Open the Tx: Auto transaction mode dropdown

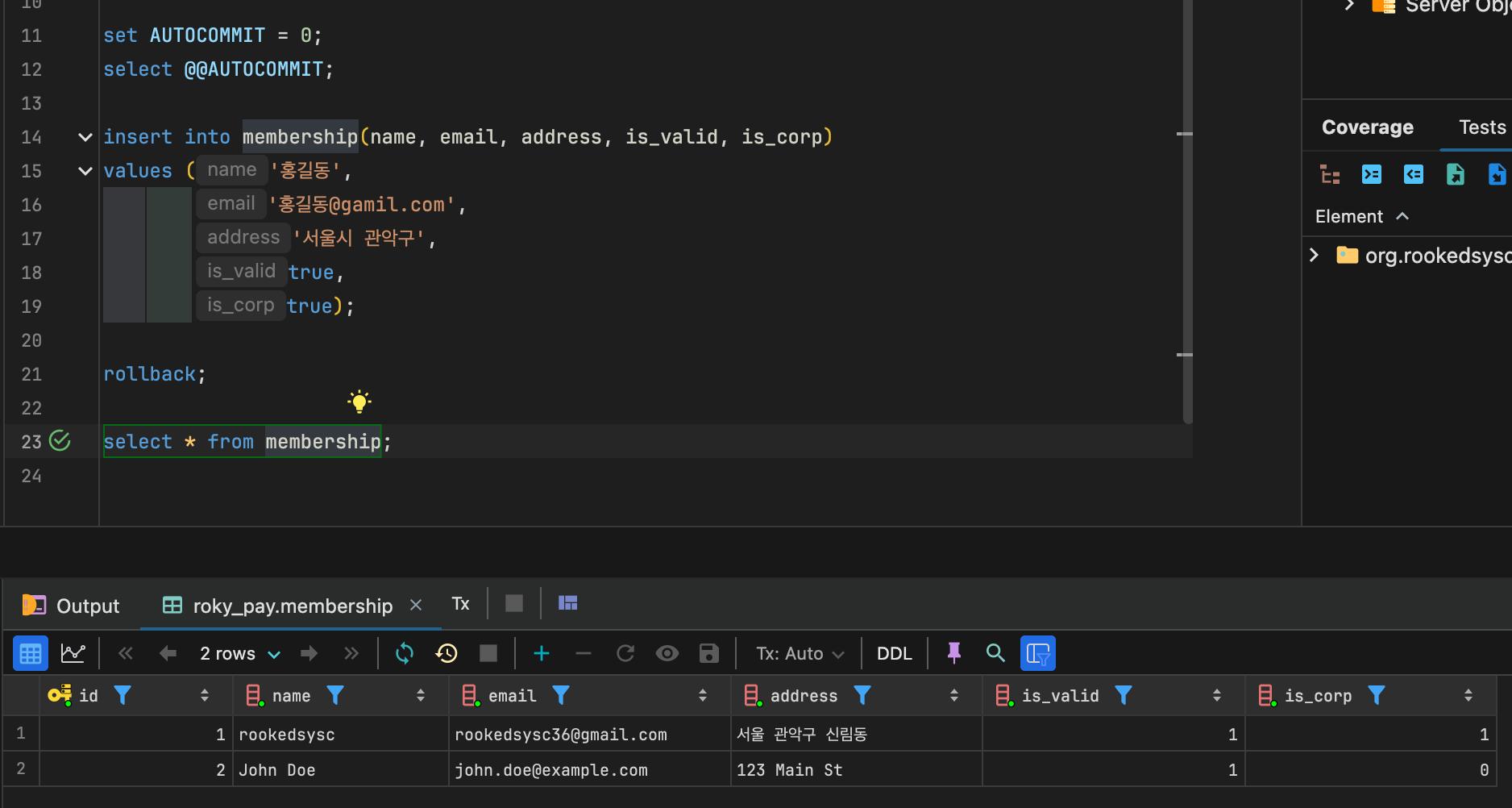pyautogui.click(x=800, y=653)
